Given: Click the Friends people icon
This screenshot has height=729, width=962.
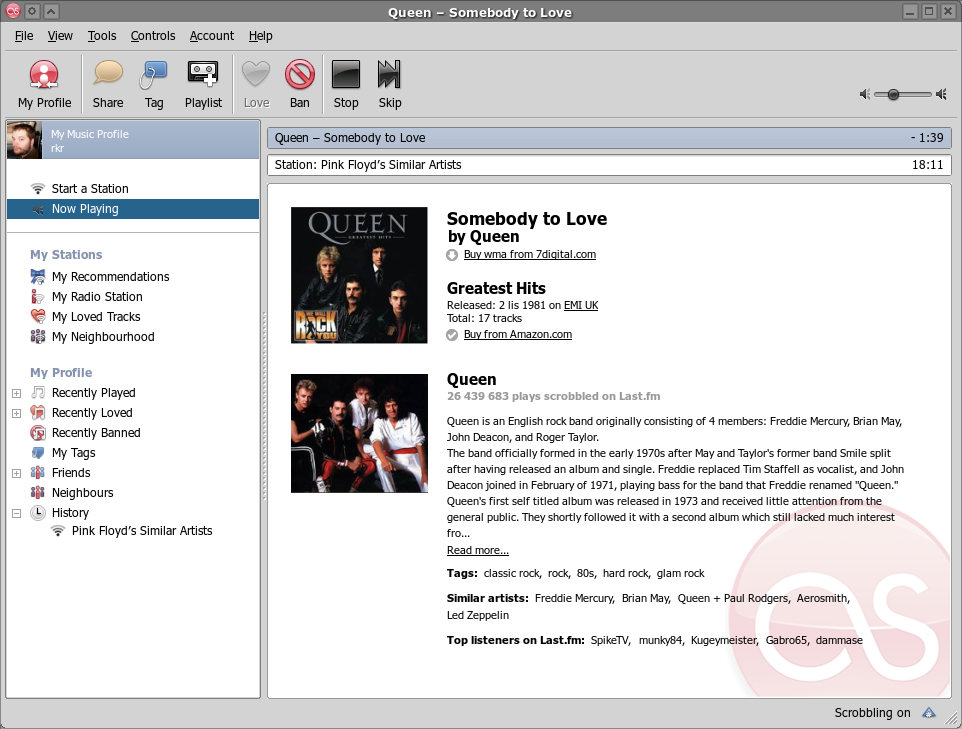Looking at the screenshot, I should (x=38, y=472).
